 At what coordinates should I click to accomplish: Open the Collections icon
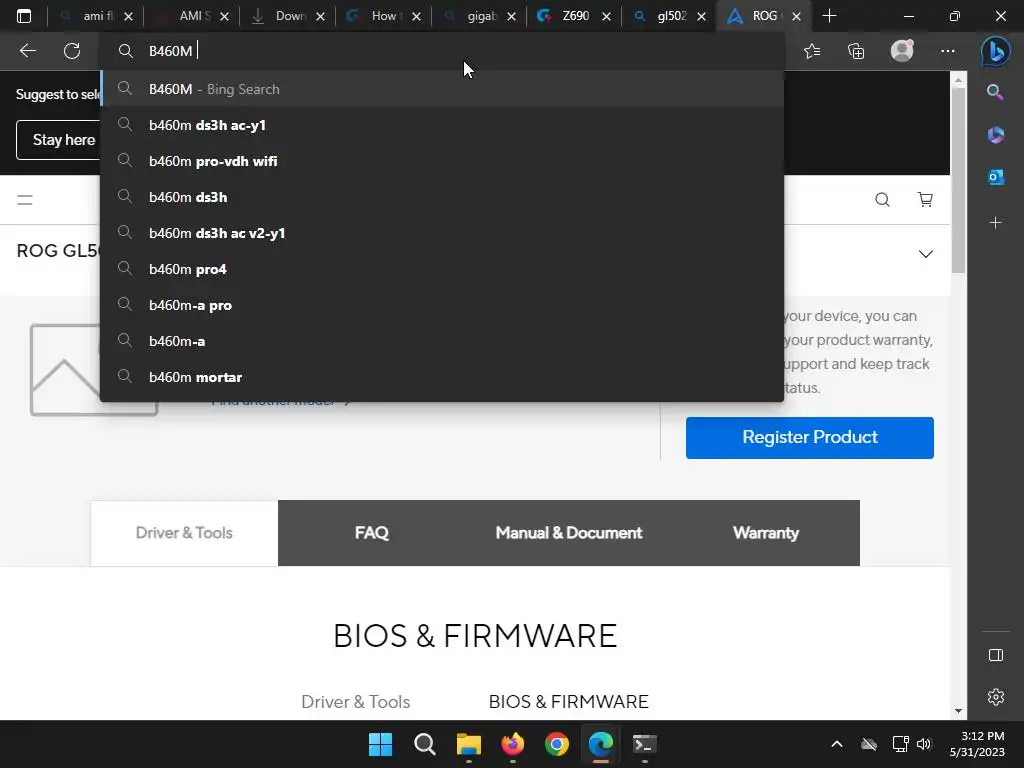(x=856, y=51)
